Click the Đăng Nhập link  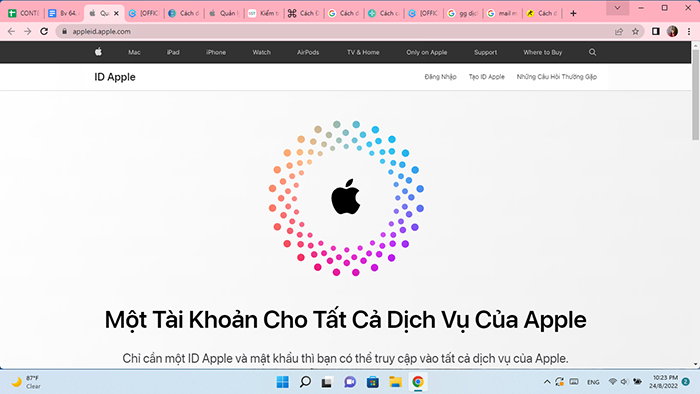[440, 77]
